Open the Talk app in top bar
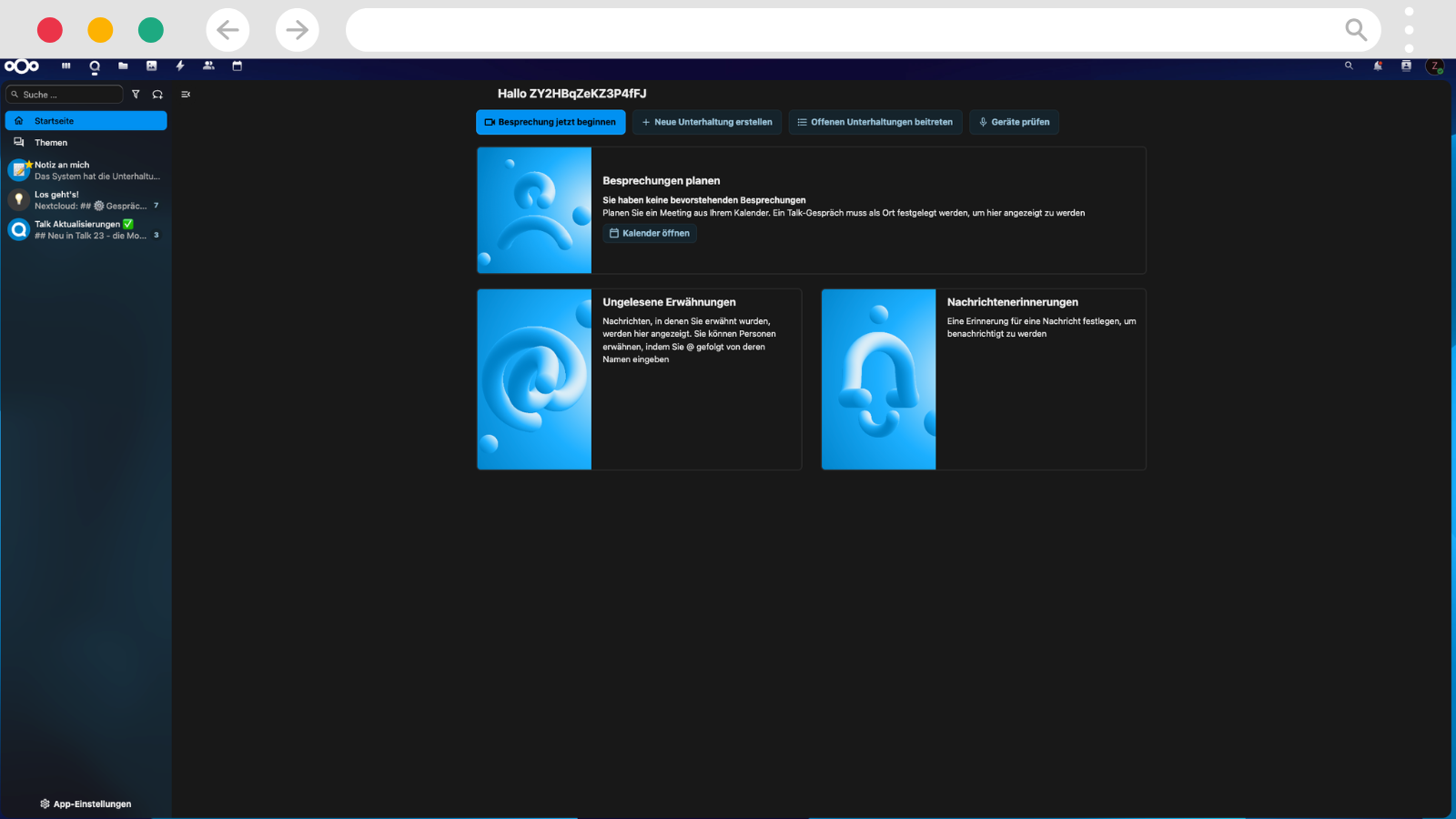Viewport: 1456px width, 819px height. tap(94, 66)
